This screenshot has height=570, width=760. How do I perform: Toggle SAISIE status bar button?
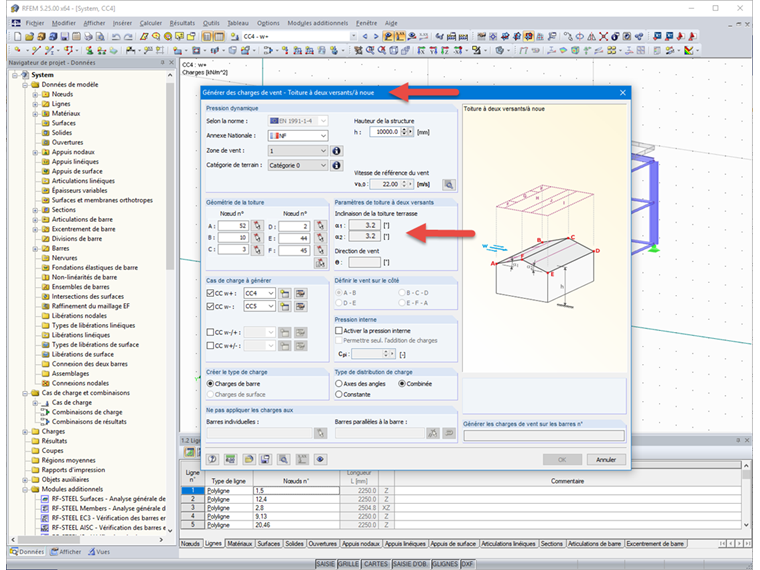(325, 564)
